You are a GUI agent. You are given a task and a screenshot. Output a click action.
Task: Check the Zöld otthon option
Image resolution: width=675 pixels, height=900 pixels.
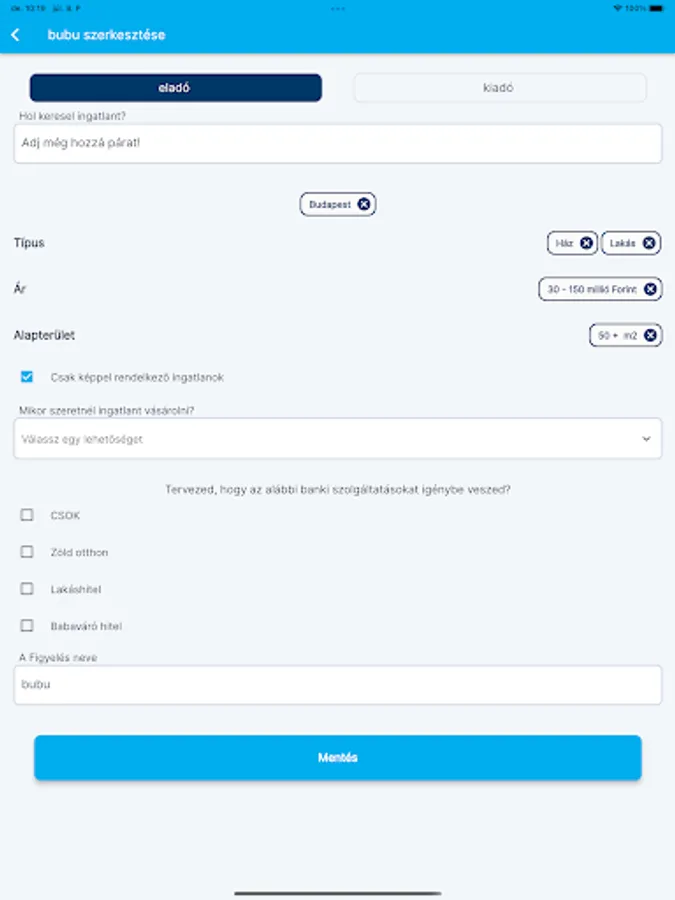27,552
